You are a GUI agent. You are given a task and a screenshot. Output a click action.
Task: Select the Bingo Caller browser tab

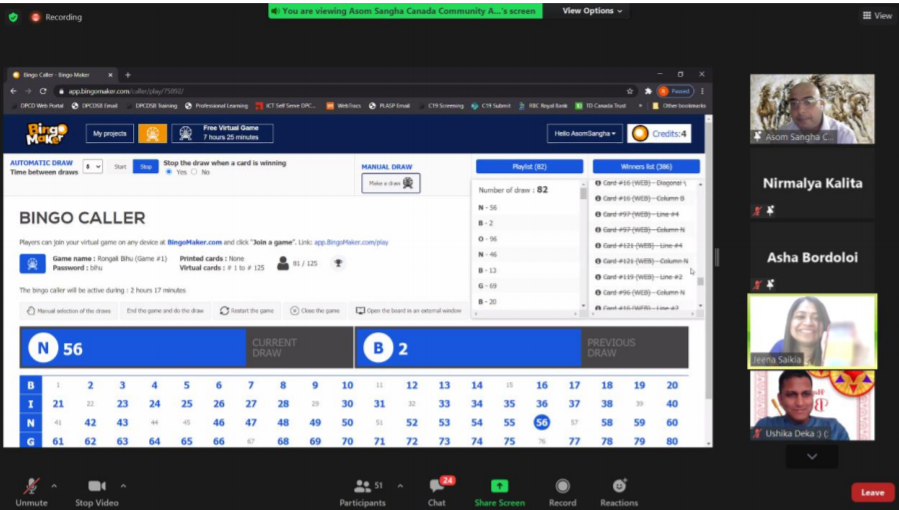(61, 75)
